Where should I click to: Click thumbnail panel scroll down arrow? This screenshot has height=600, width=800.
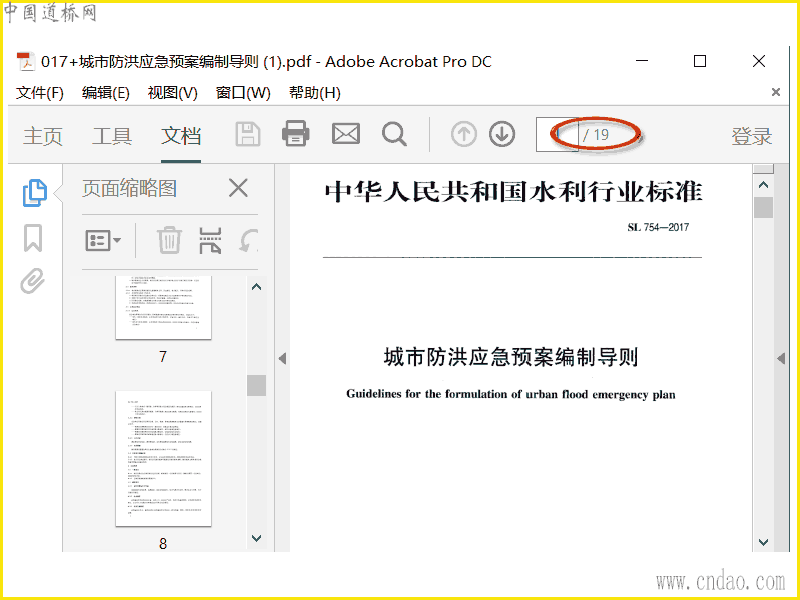click(257, 538)
